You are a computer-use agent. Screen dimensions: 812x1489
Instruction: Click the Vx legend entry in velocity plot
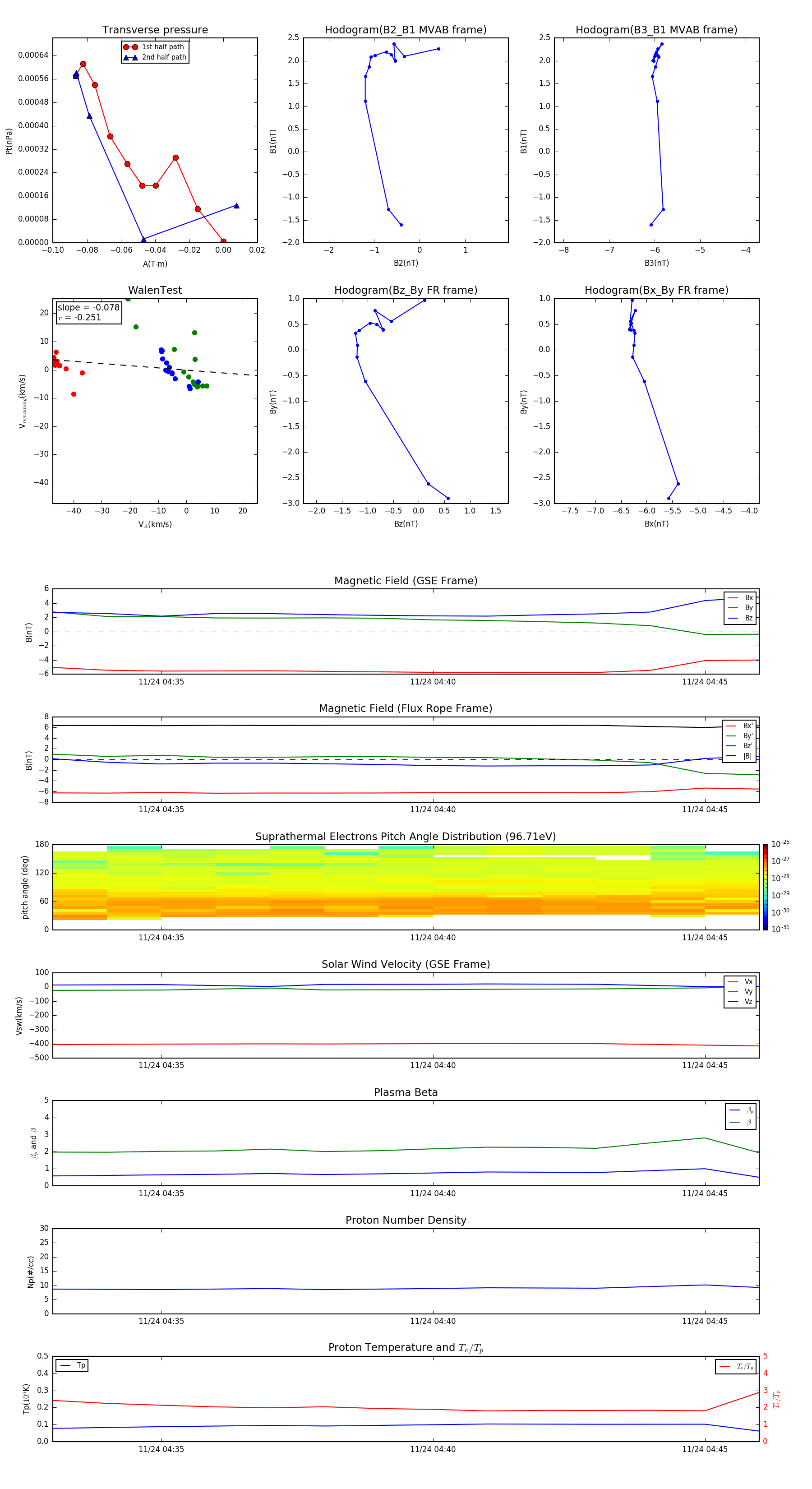[x=740, y=981]
